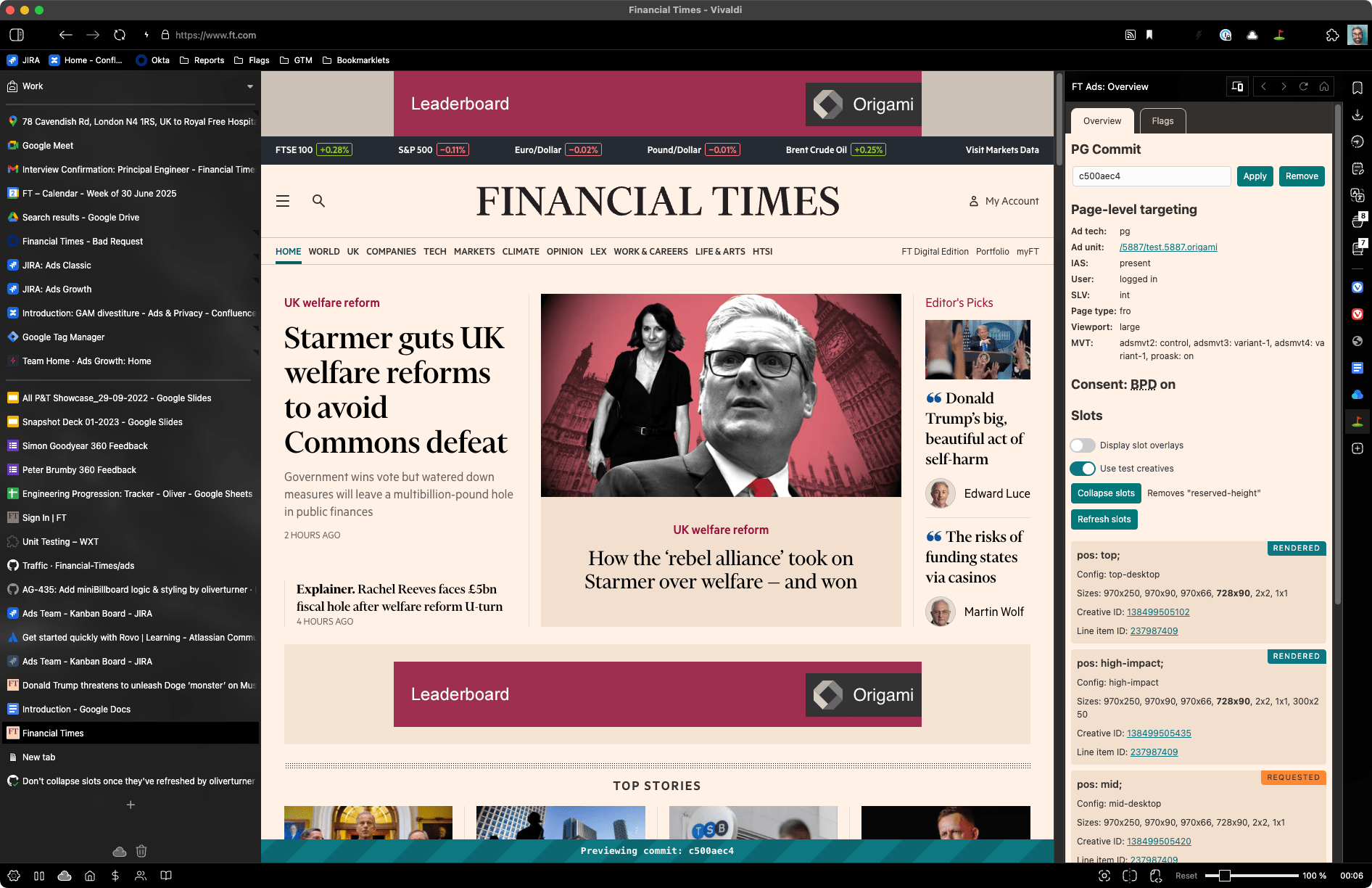1372x888 pixels.
Task: Open the OPINION navigation section
Action: coord(565,252)
